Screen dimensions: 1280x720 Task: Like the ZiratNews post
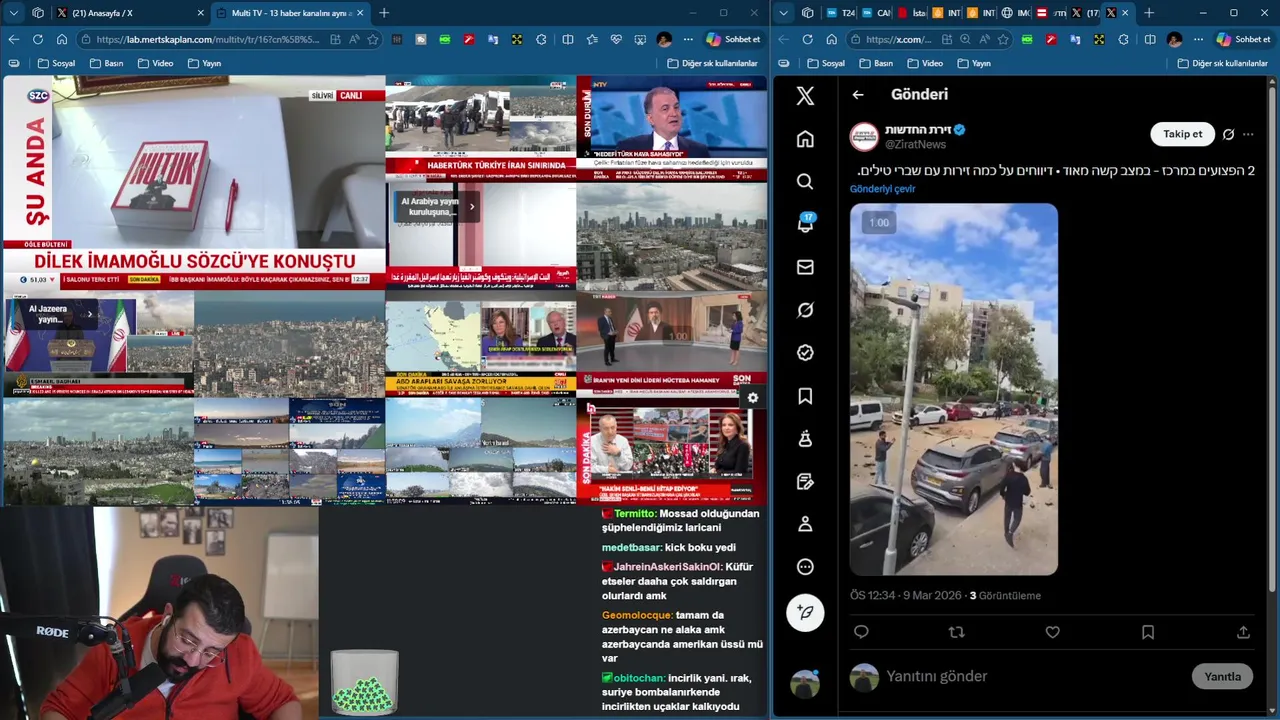(x=1052, y=632)
